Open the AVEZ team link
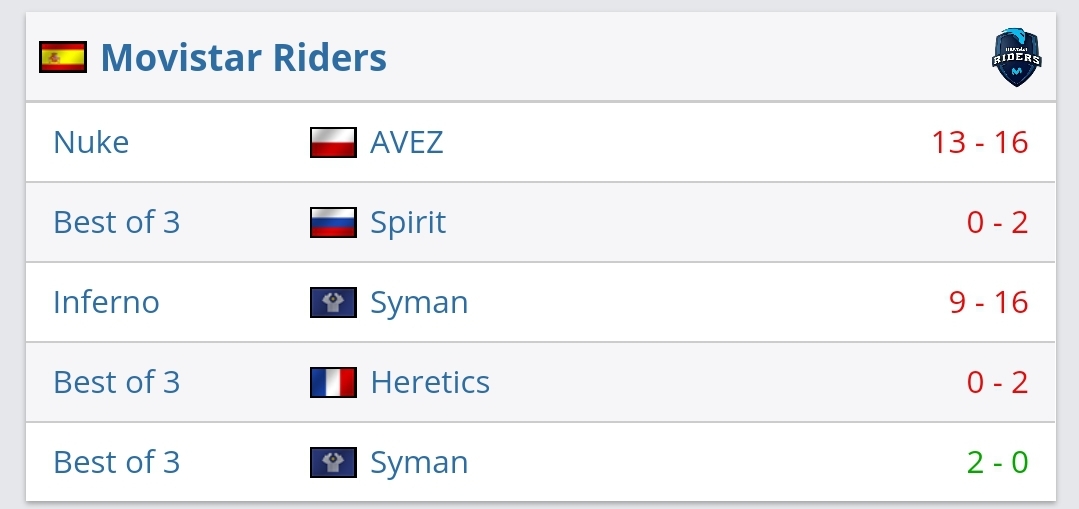This screenshot has height=509, width=1079. pos(407,142)
